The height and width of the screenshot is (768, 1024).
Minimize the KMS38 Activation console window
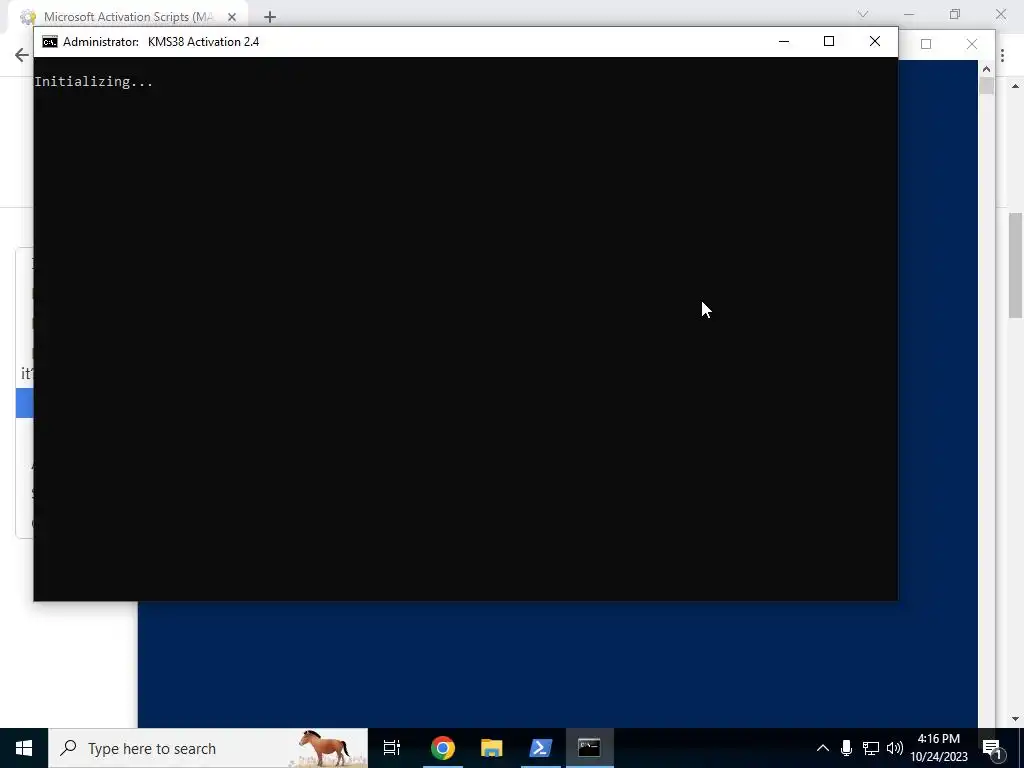click(x=784, y=41)
